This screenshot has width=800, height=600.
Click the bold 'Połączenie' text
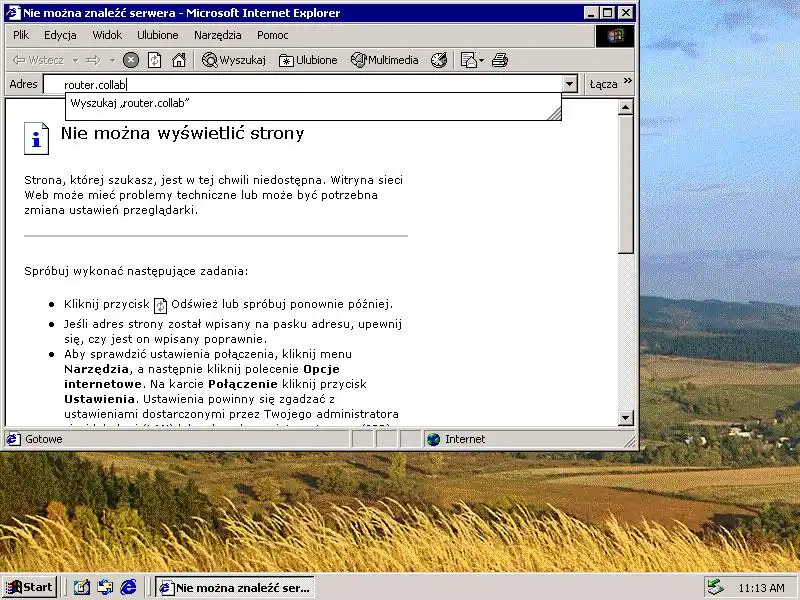[243, 384]
